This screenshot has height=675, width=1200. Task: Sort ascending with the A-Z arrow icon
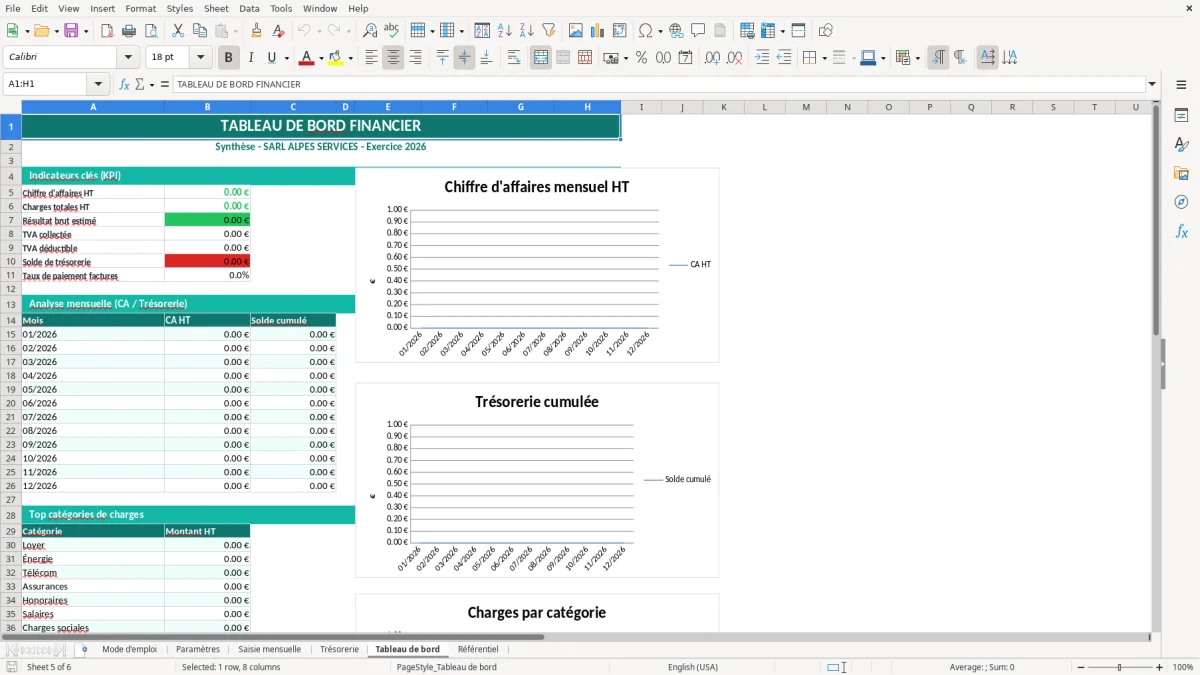coord(504,31)
